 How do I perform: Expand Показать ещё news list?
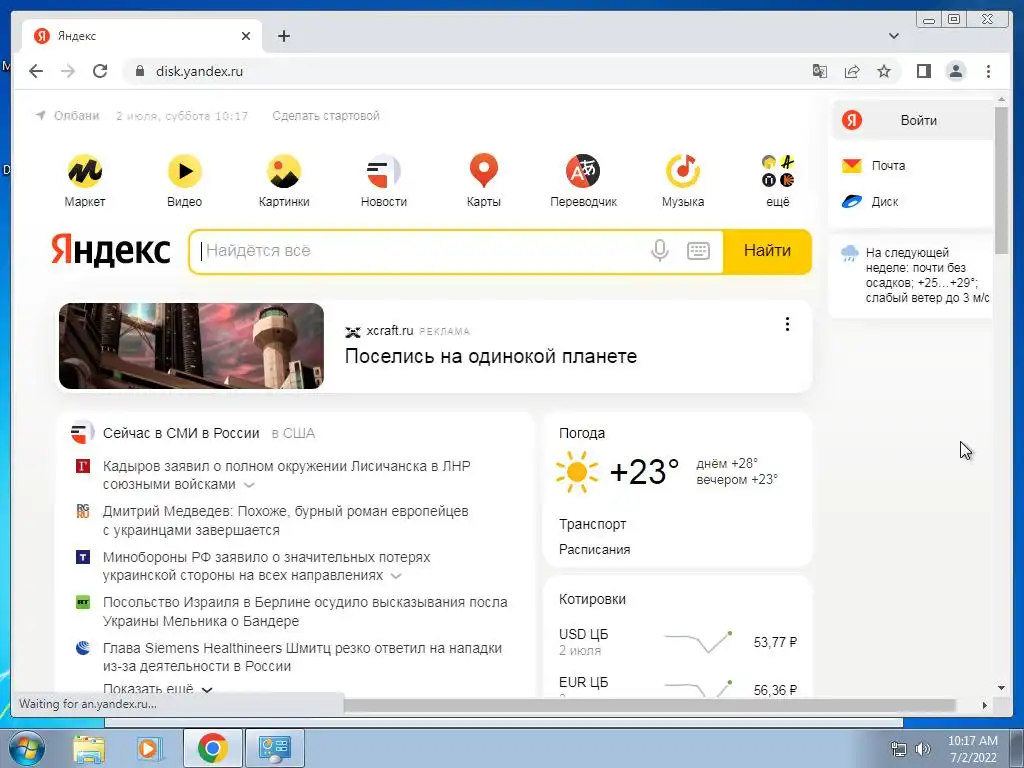(x=158, y=689)
